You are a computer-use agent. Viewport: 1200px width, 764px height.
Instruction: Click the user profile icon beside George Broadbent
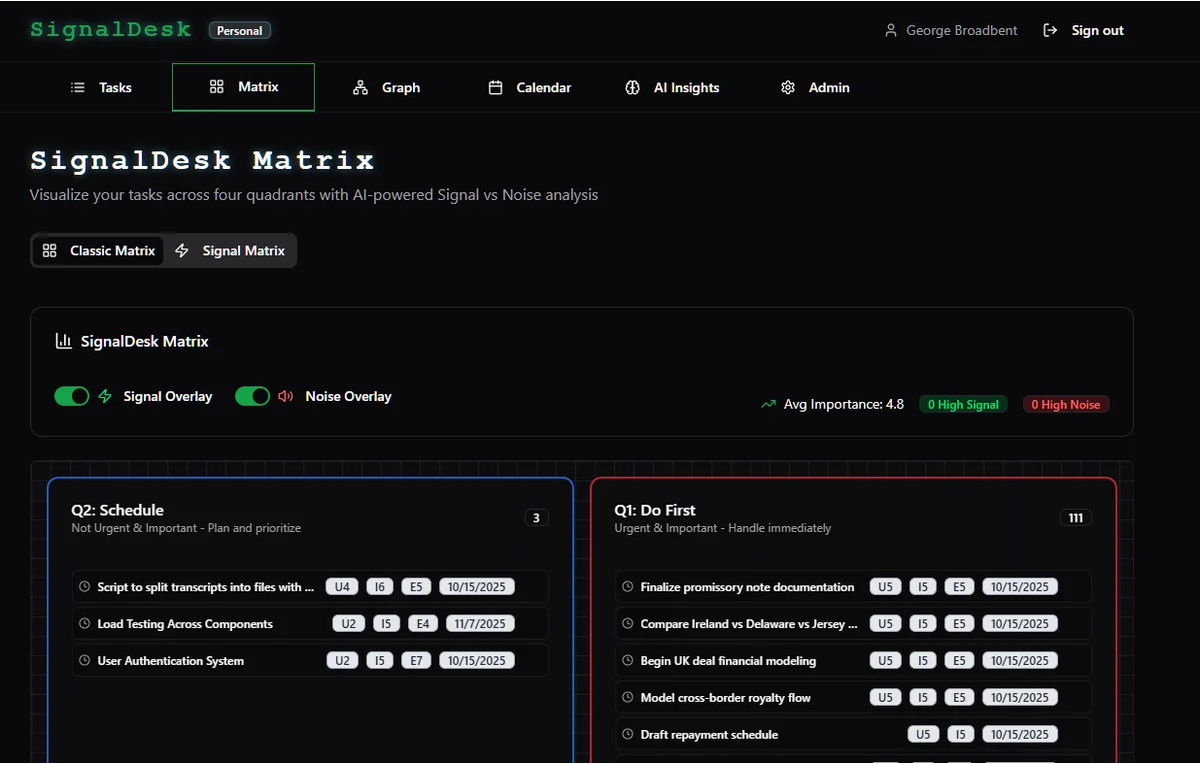(x=891, y=31)
